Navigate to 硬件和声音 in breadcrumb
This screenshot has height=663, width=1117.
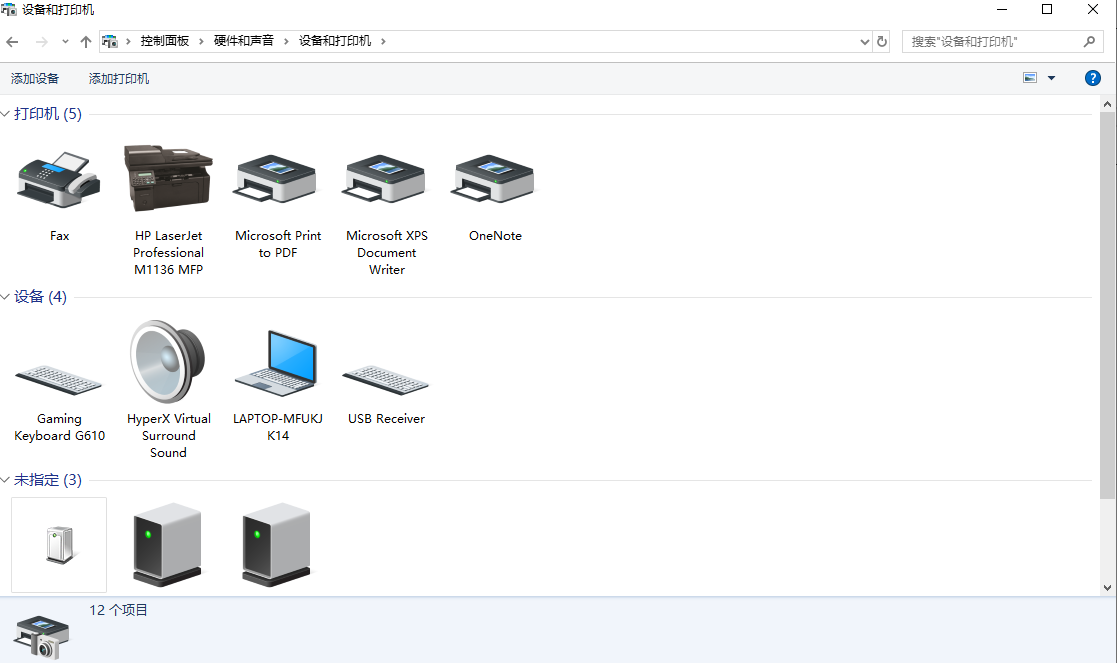[244, 41]
